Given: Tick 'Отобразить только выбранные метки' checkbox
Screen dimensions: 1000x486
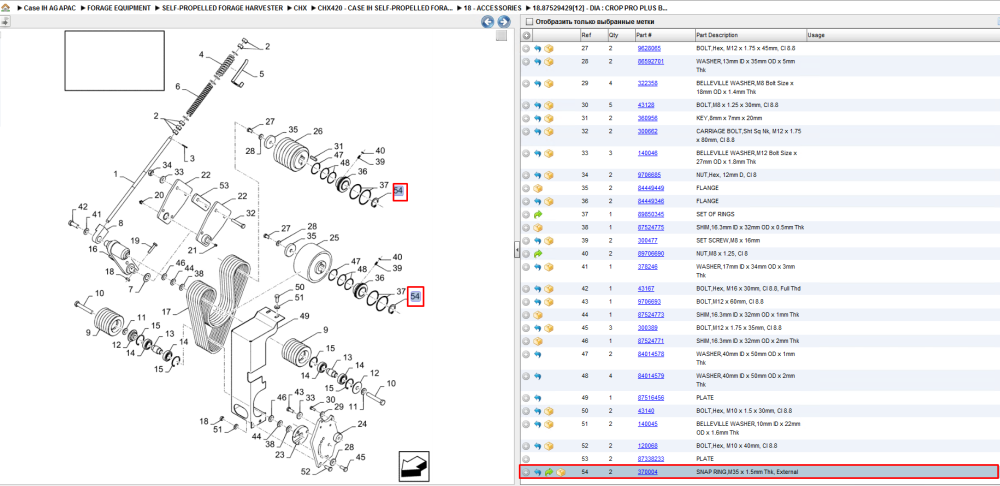Looking at the screenshot, I should click(528, 22).
